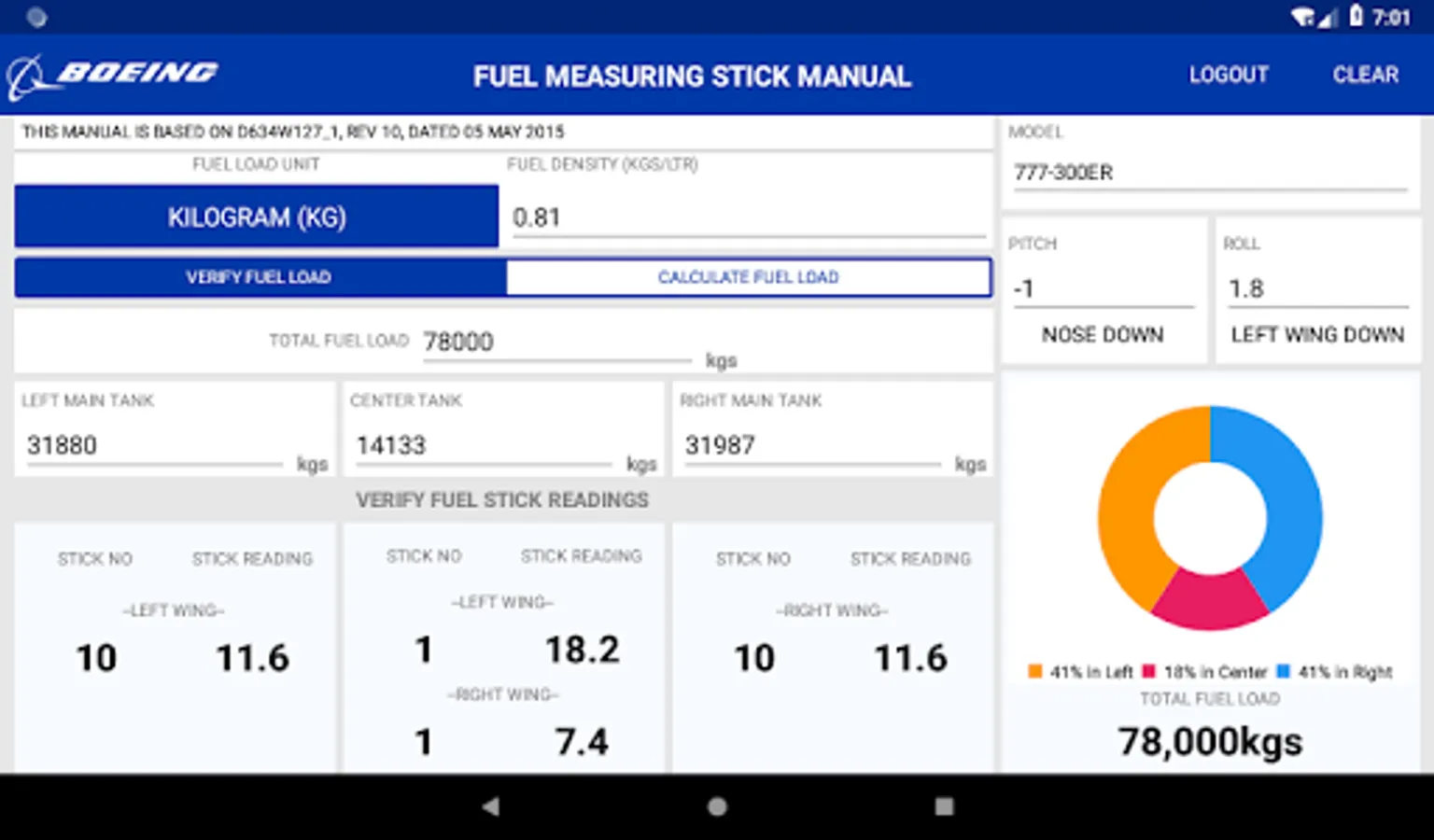Image resolution: width=1434 pixels, height=840 pixels.
Task: Check the Wi-Fi status icon
Action: point(1302,17)
